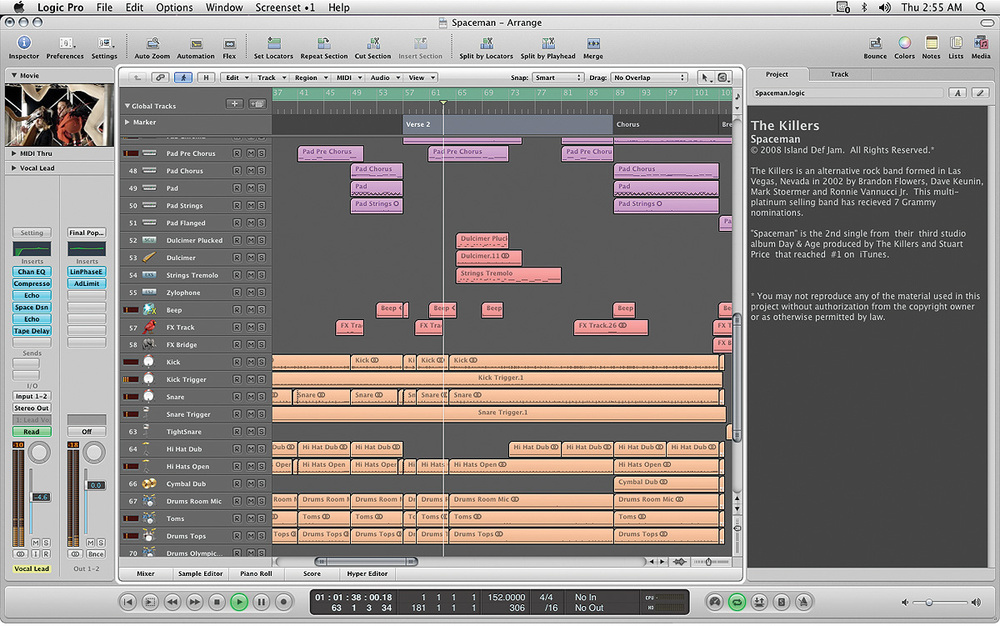1000x626 pixels.
Task: Solo the Snare track
Action: coord(262,397)
